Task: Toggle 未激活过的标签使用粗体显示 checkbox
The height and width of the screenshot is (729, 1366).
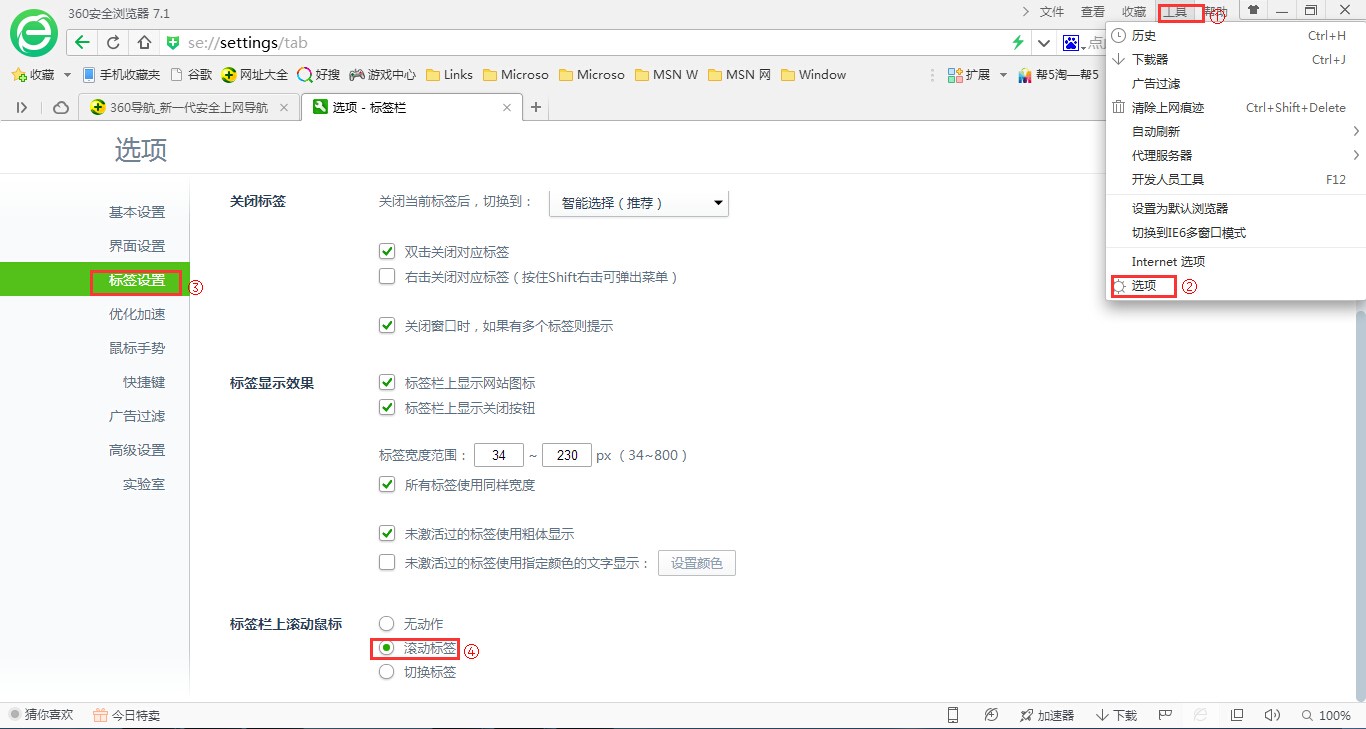Action: pyautogui.click(x=387, y=534)
